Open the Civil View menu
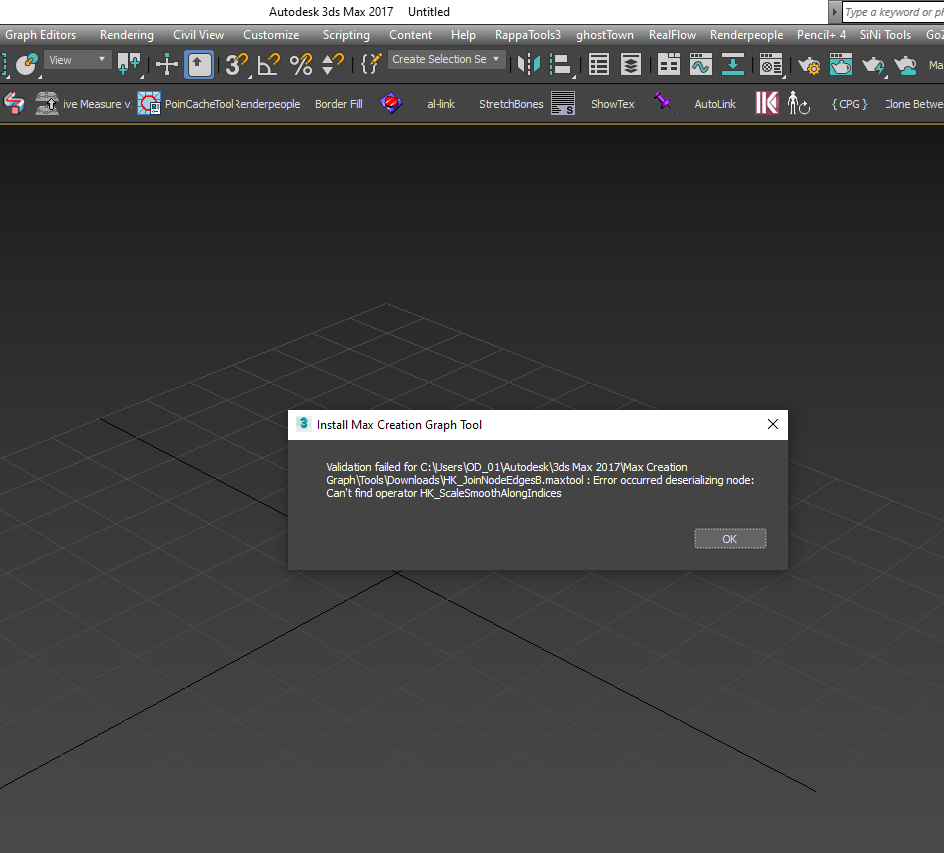 click(198, 35)
